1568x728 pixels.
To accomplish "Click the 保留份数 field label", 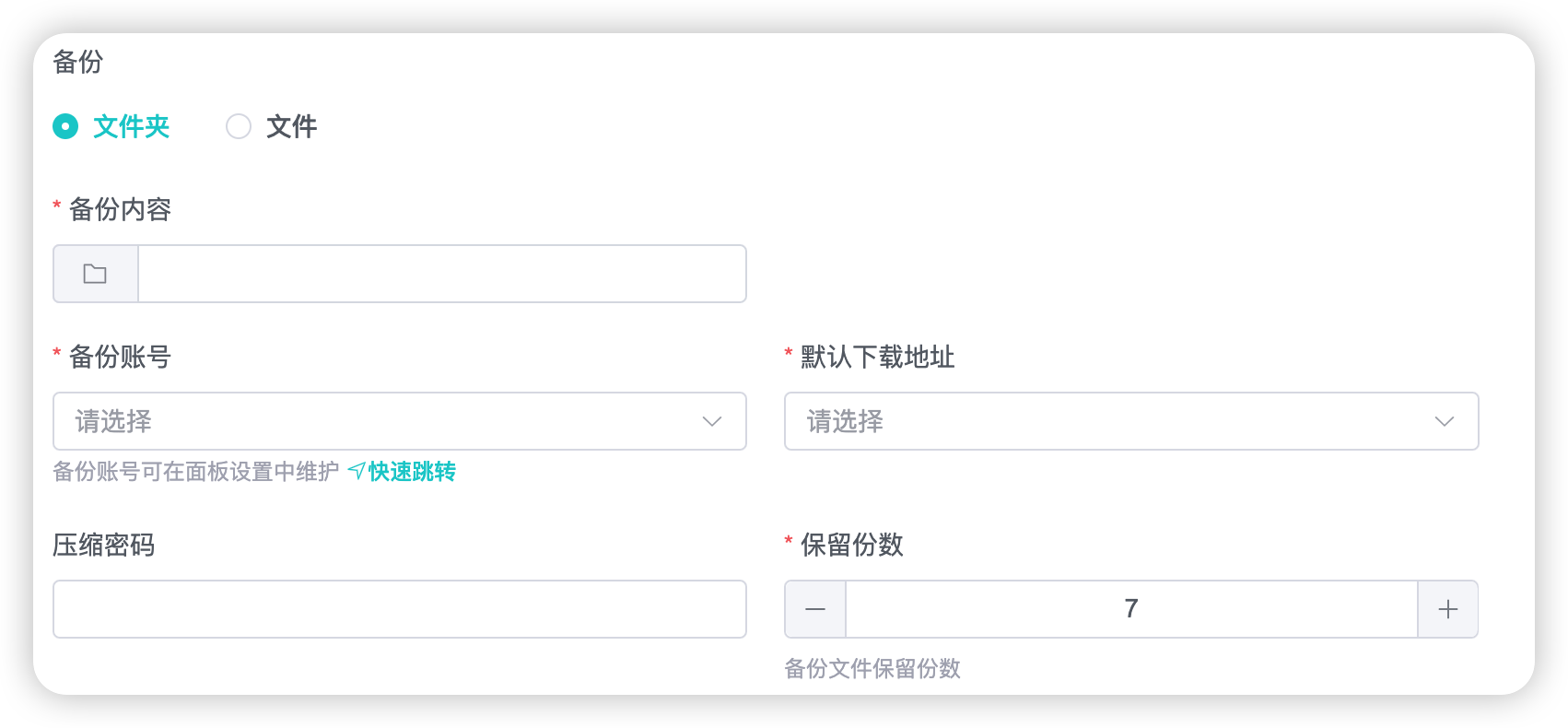I will click(851, 545).
